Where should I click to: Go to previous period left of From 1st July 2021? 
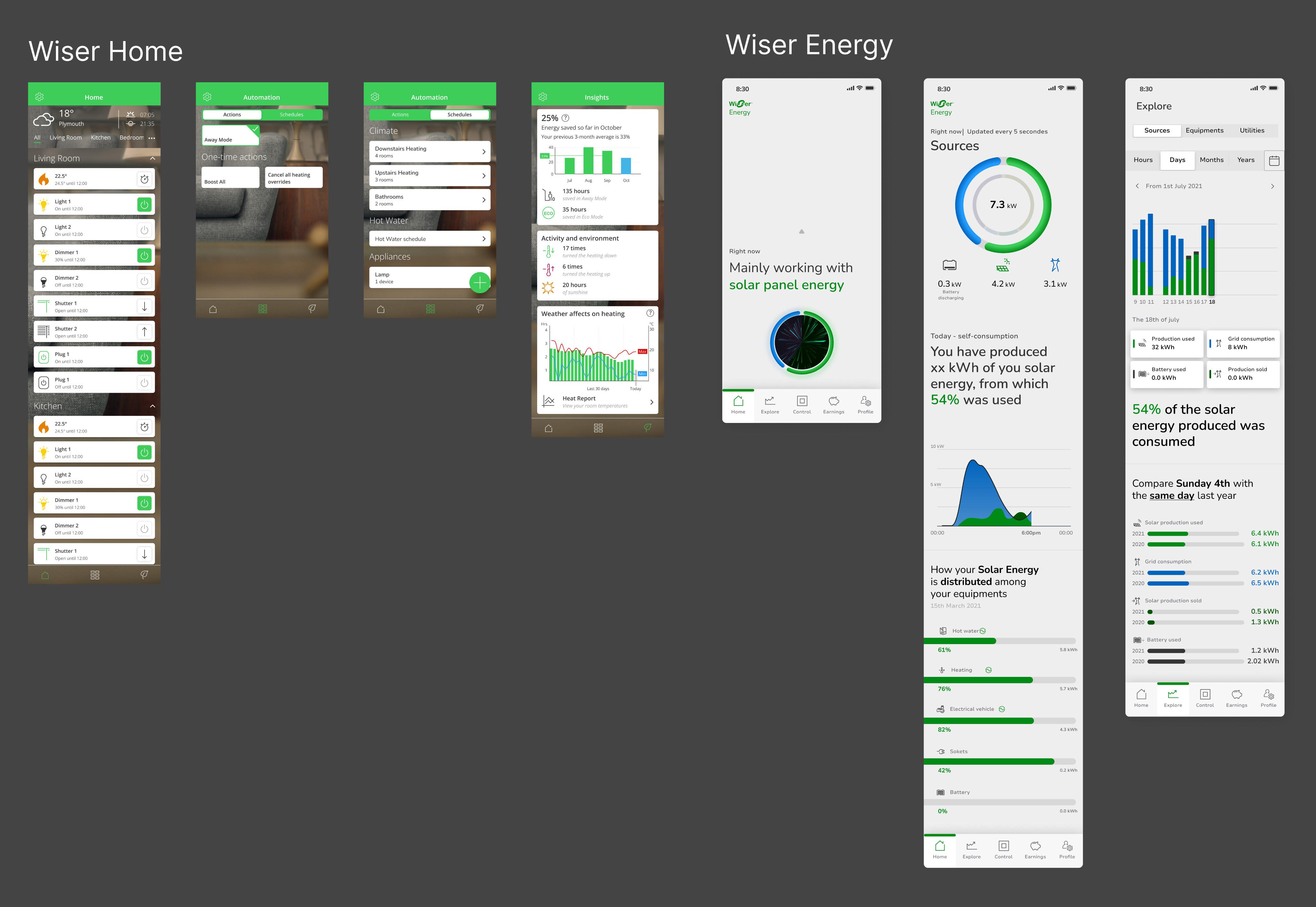pos(1137,186)
